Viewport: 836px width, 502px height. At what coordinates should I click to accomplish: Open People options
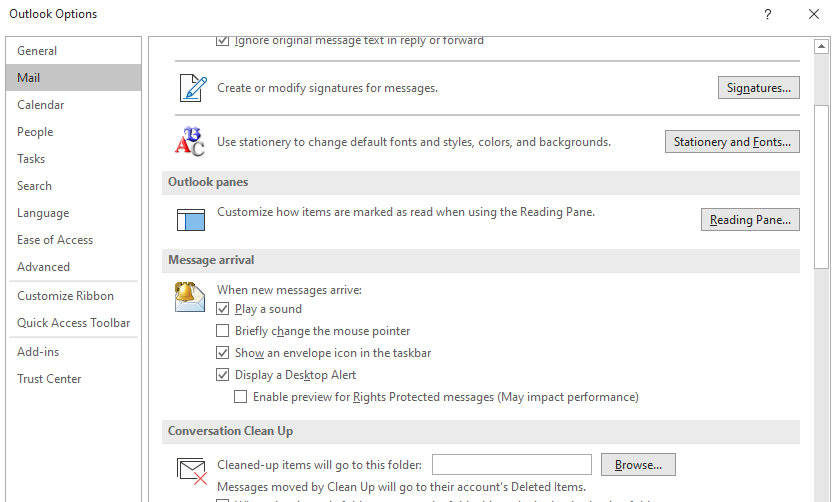click(x=74, y=132)
